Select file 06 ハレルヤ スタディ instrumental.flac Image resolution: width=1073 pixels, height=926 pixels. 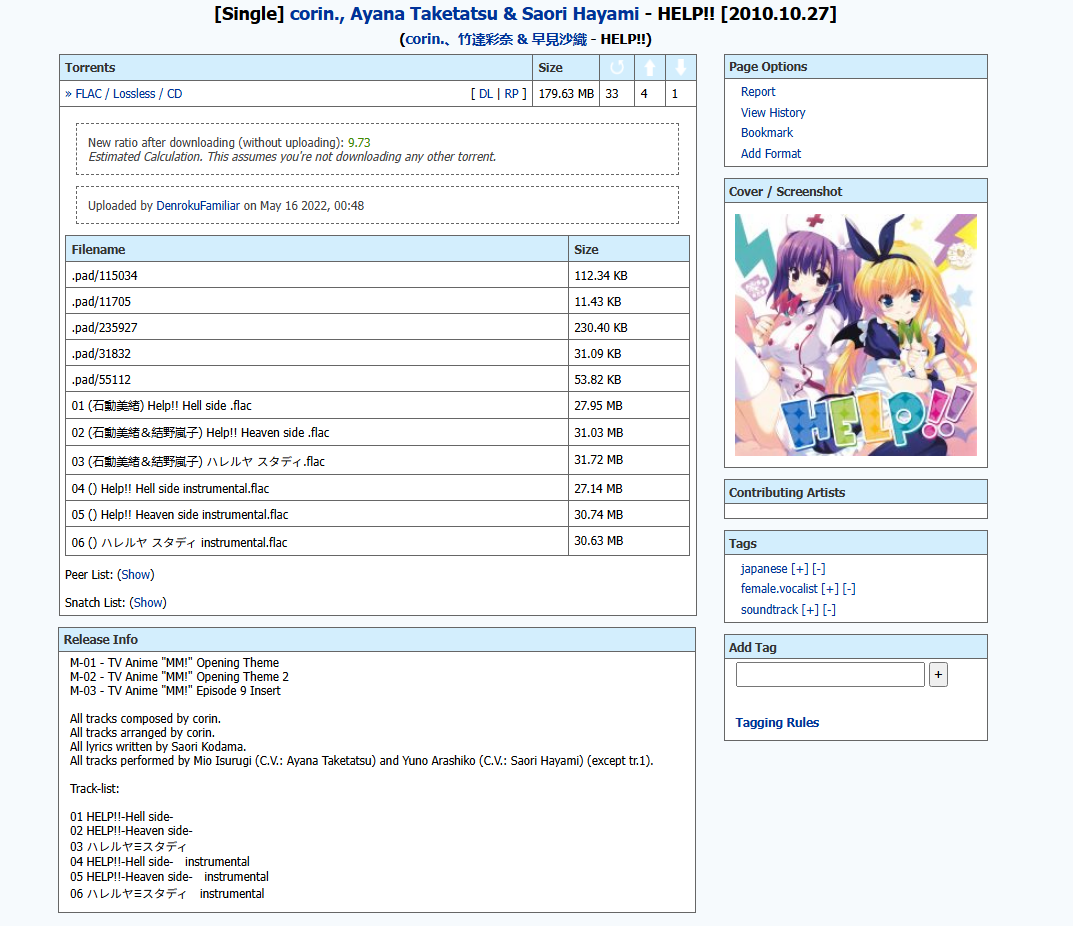(378, 541)
